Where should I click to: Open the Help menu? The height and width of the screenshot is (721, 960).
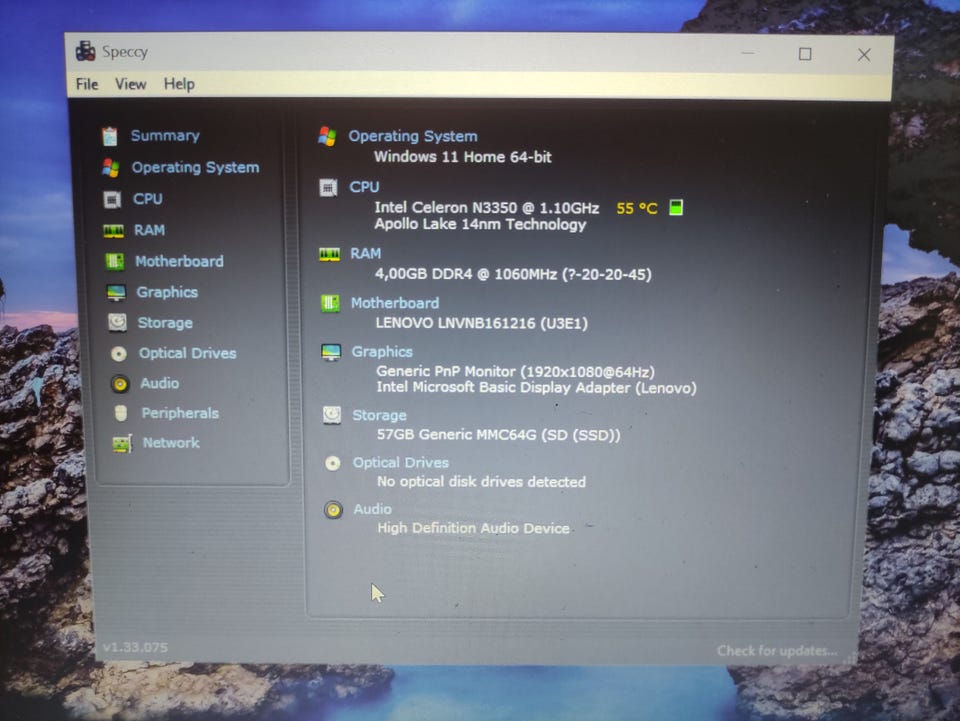pos(179,84)
